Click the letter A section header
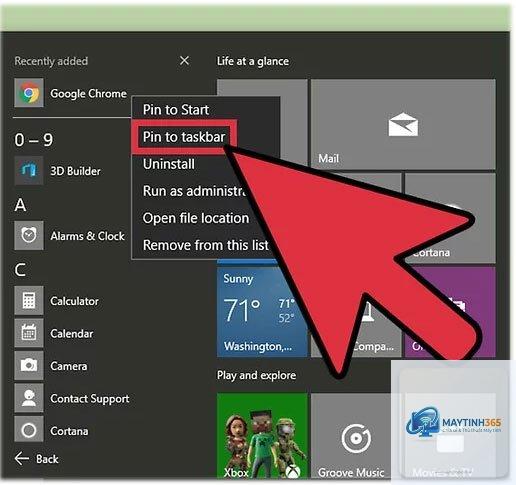Viewport: 516px width, 485px height. click(x=20, y=204)
